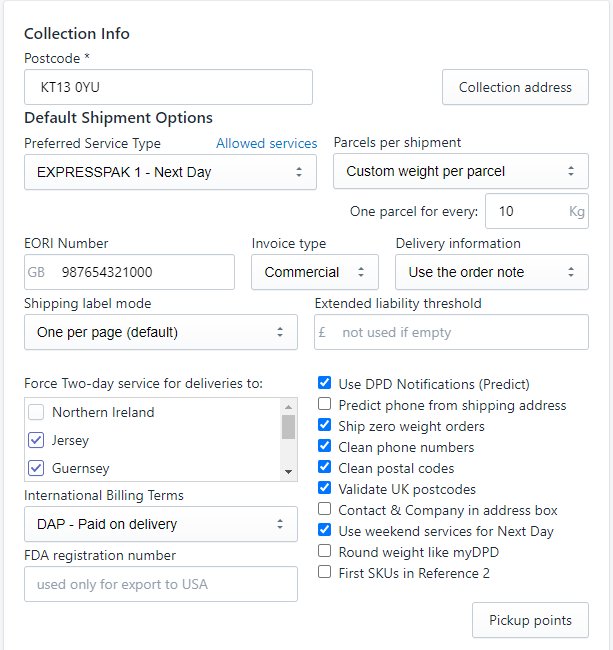Open the Pickup points button
The image size is (613, 650).
click(530, 620)
